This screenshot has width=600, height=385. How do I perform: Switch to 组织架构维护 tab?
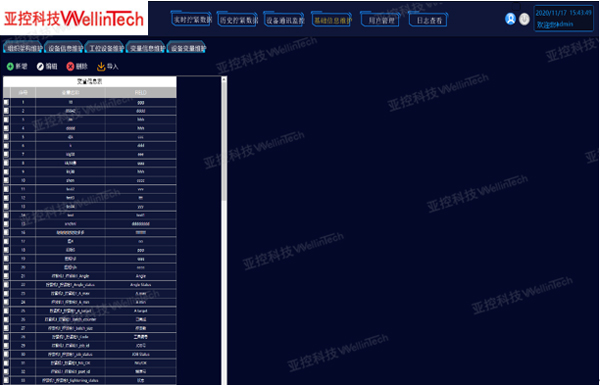click(24, 48)
